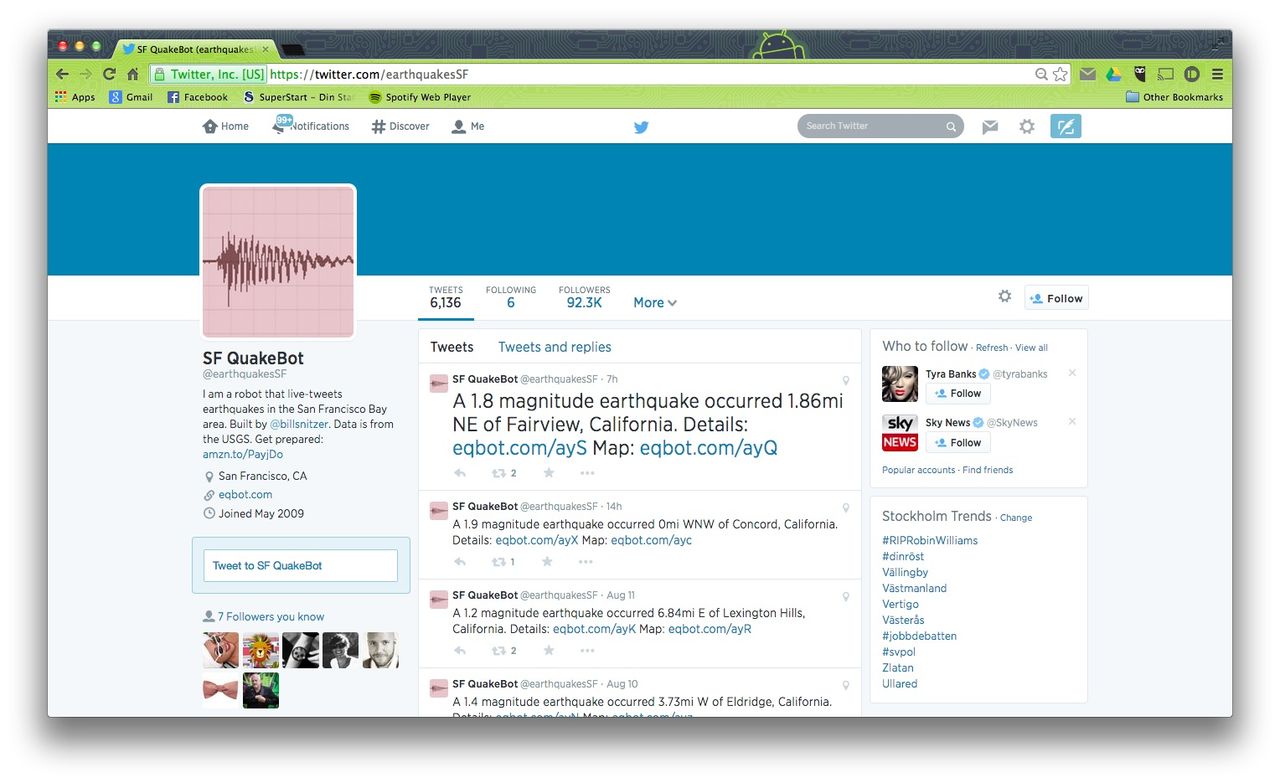Click location pin on Fairview tweet
The width and height of the screenshot is (1280, 783).
846,380
